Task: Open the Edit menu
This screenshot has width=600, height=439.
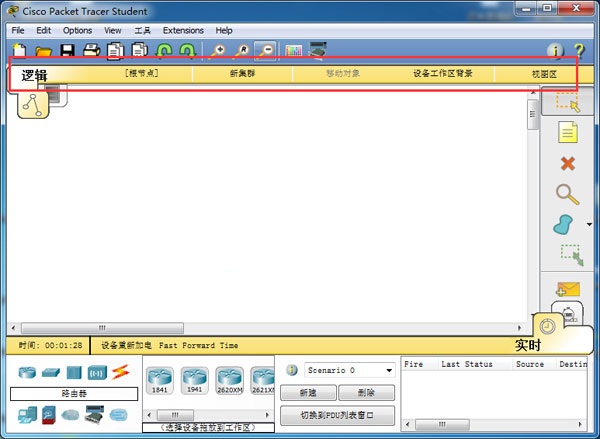Action: [x=44, y=30]
